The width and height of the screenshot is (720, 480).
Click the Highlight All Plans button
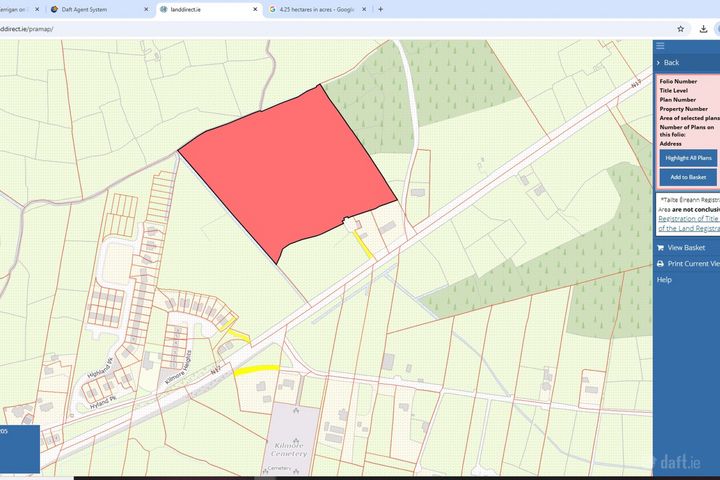click(x=688, y=158)
